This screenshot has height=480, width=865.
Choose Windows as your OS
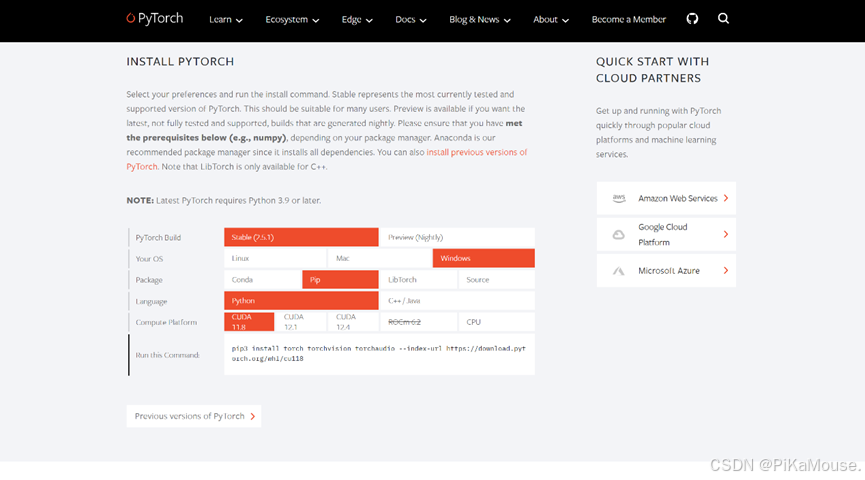pyautogui.click(x=484, y=258)
